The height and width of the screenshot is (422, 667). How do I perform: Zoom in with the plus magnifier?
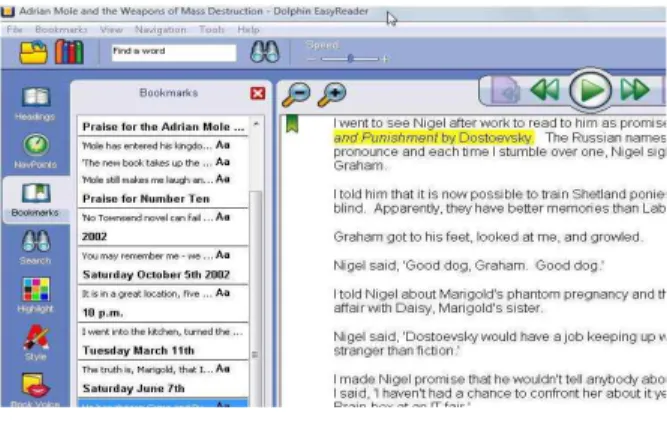pyautogui.click(x=332, y=94)
